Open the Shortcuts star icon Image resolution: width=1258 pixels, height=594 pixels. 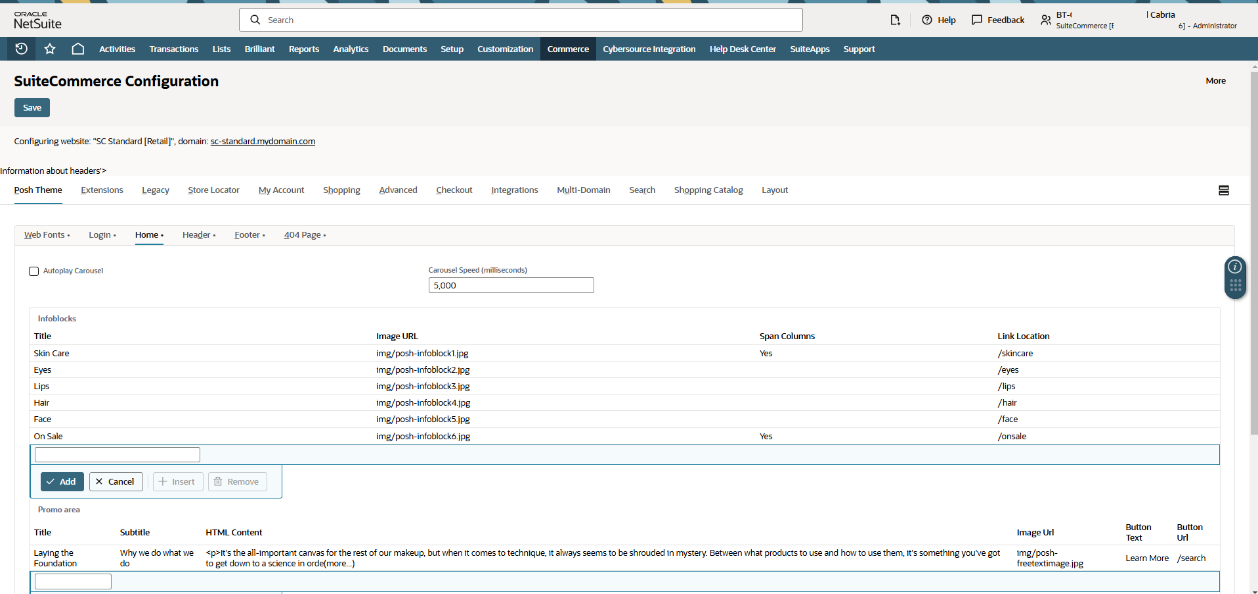click(50, 48)
